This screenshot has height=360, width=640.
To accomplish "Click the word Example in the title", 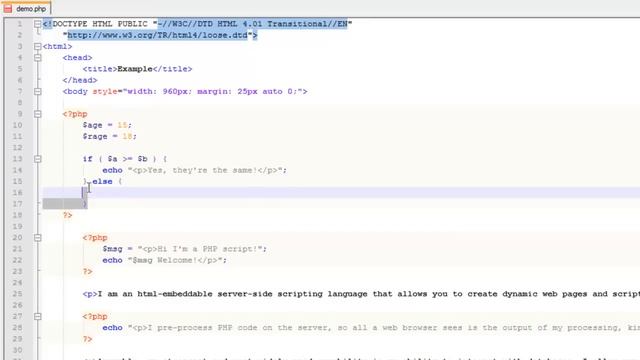I will 135,69.
